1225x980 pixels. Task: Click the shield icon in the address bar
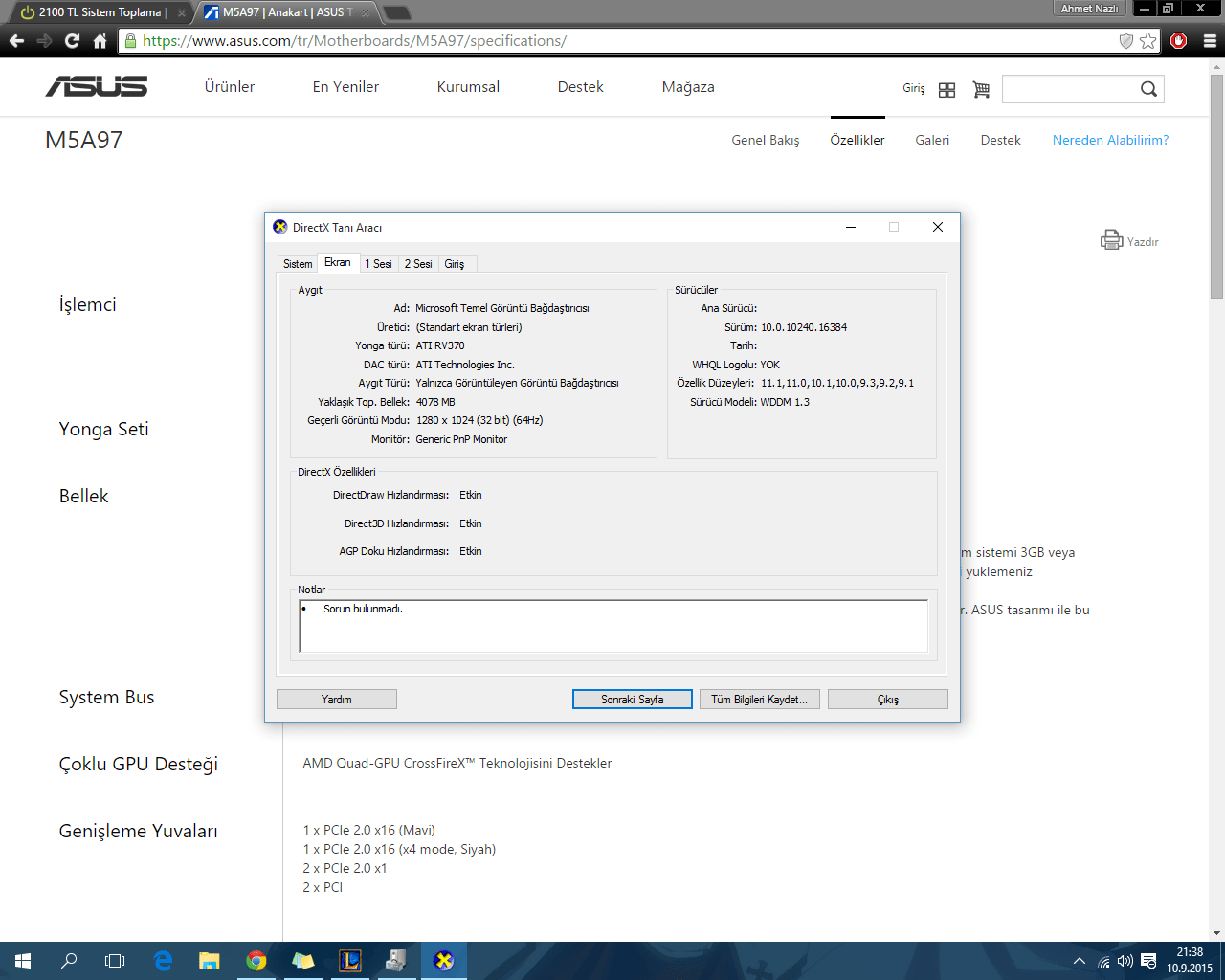(x=1126, y=41)
